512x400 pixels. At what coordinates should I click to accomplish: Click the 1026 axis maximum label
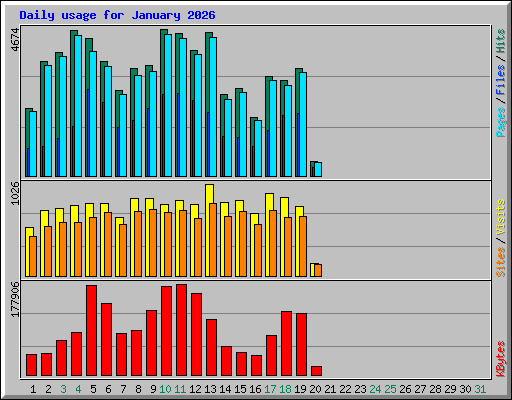tap(15, 193)
